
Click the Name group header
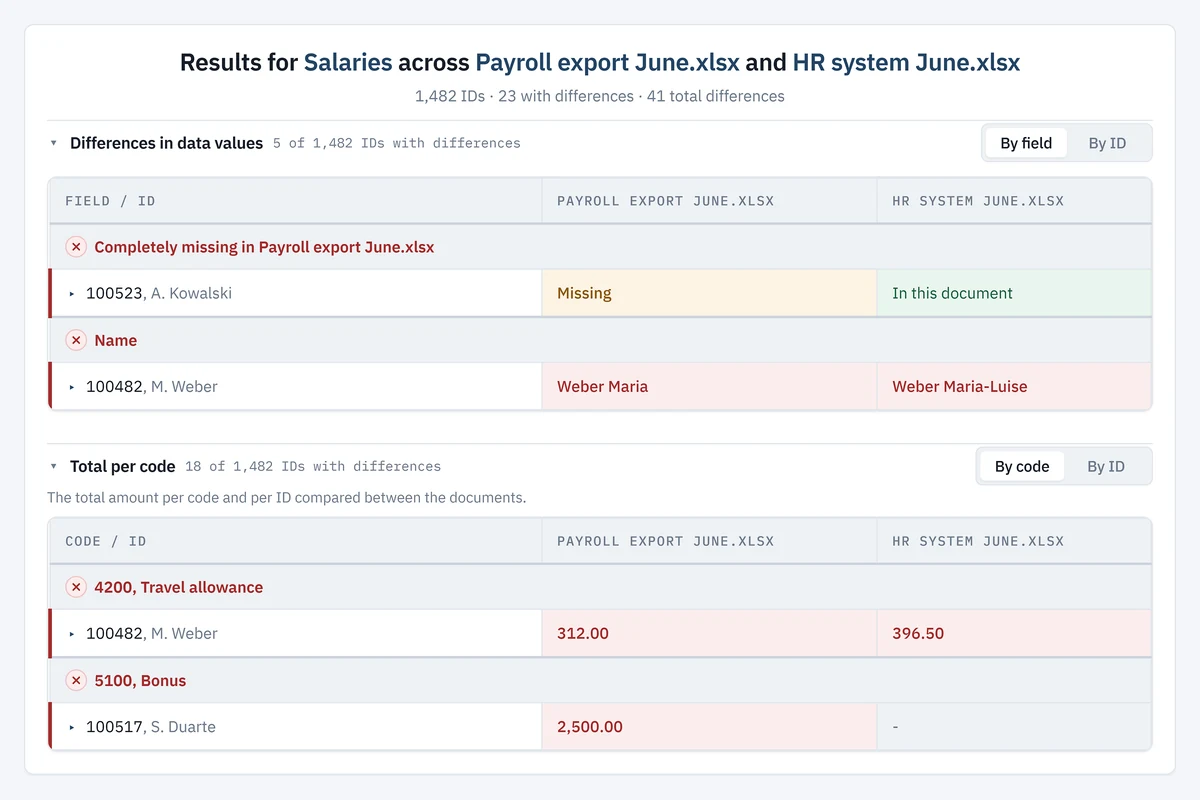(600, 340)
